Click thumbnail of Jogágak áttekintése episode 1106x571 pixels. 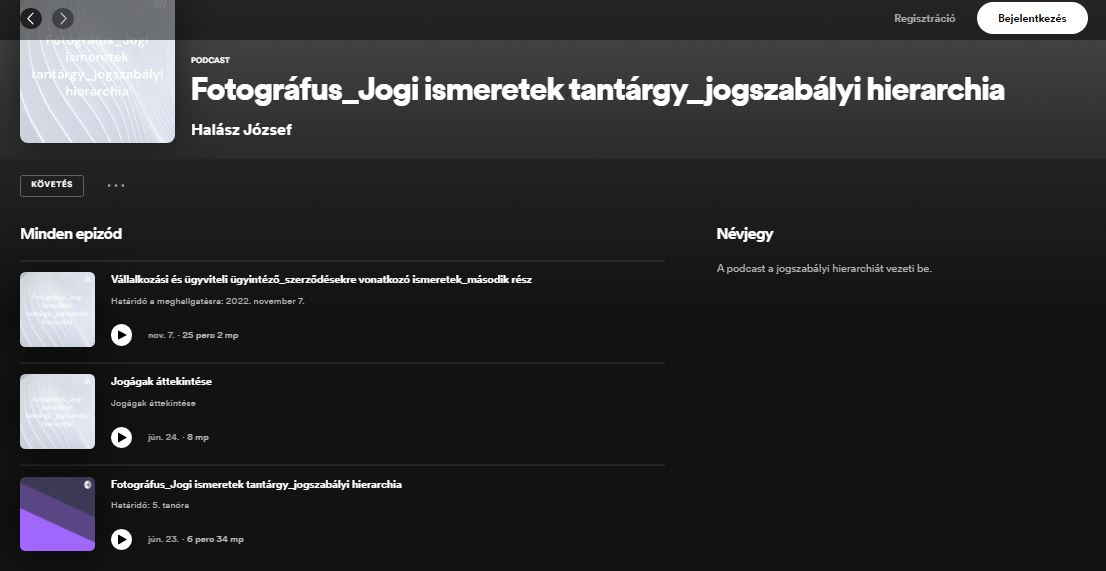coord(57,412)
